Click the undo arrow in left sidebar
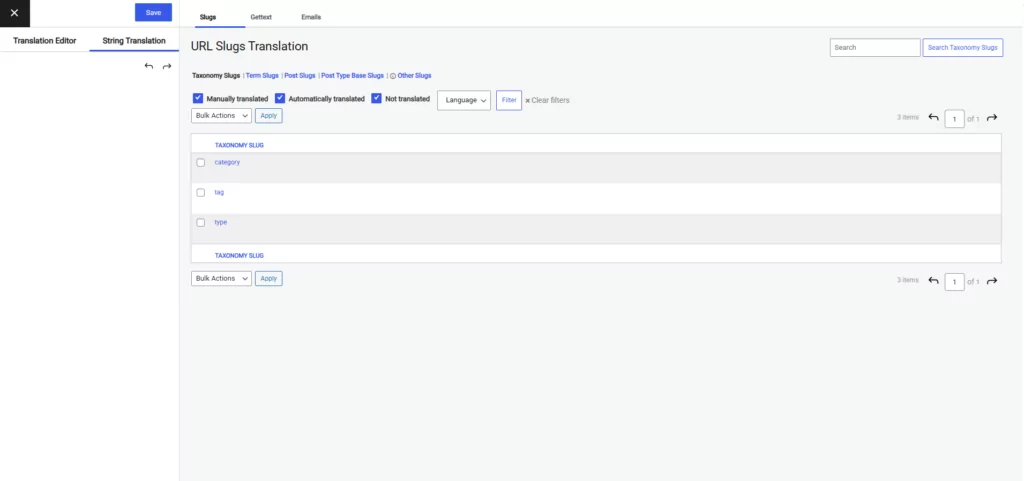 tap(149, 66)
